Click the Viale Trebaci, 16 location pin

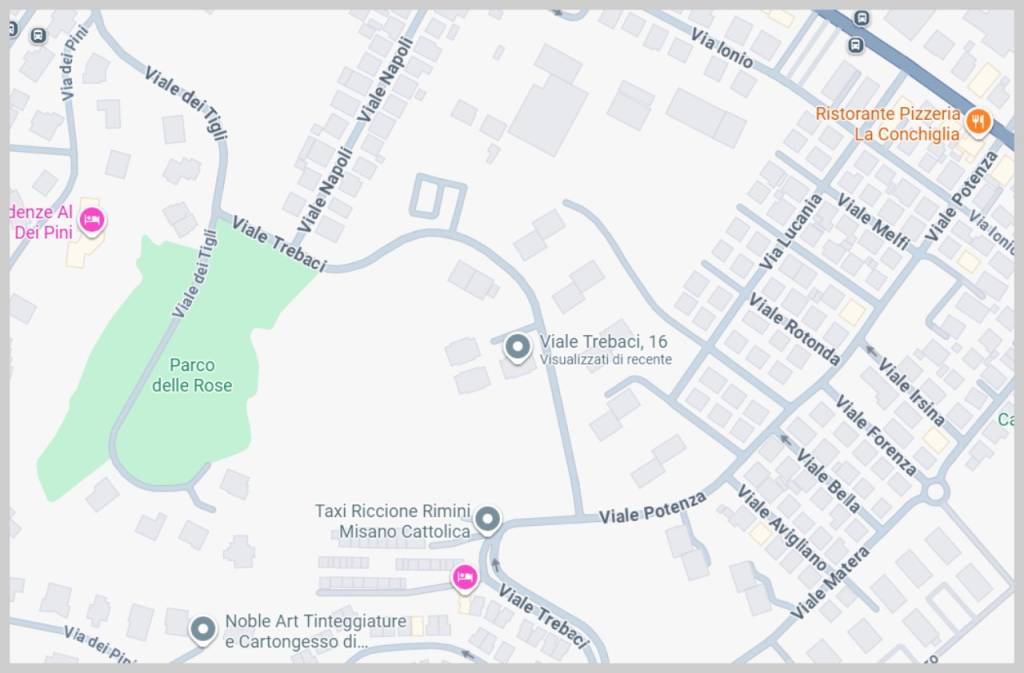(517, 348)
